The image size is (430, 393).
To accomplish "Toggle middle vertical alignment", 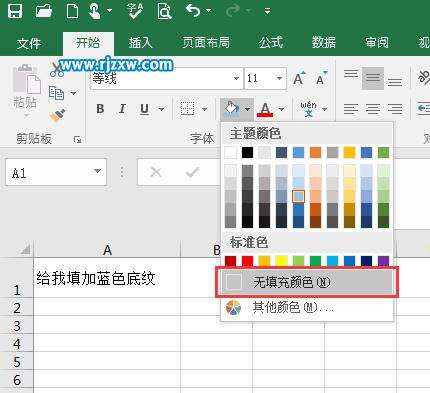I will coord(373,78).
